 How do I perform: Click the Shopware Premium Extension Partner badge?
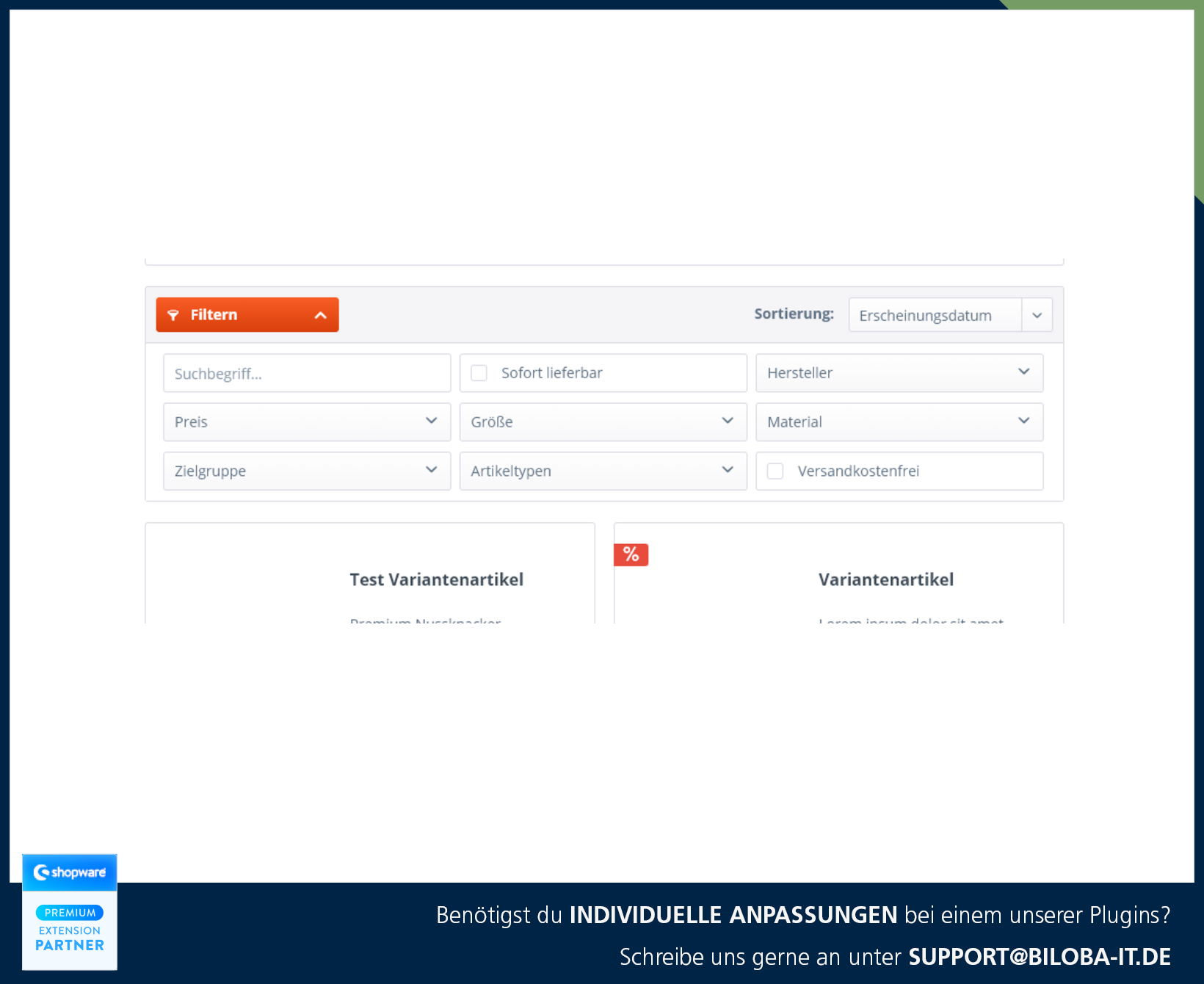70,911
